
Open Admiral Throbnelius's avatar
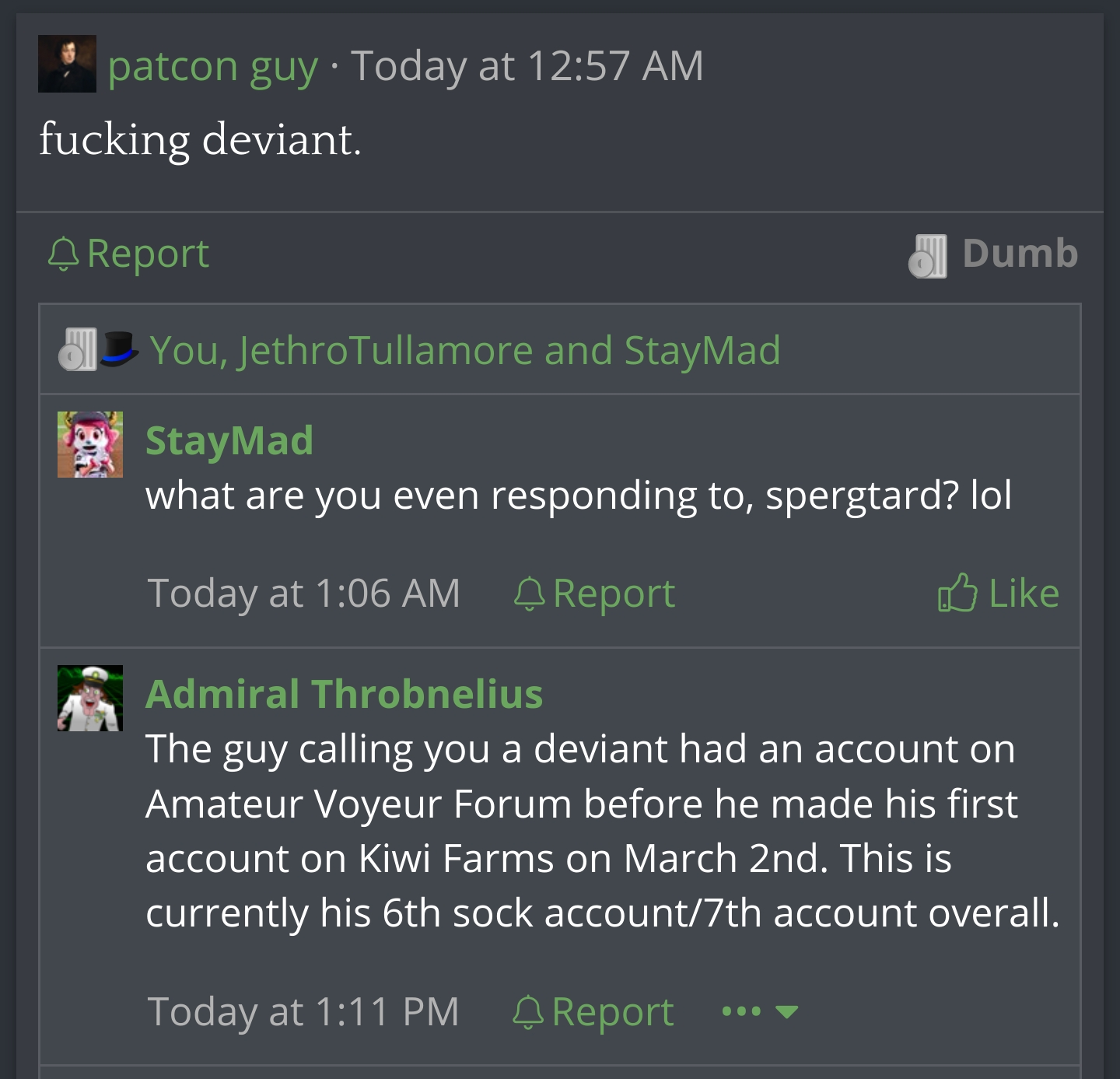90,698
